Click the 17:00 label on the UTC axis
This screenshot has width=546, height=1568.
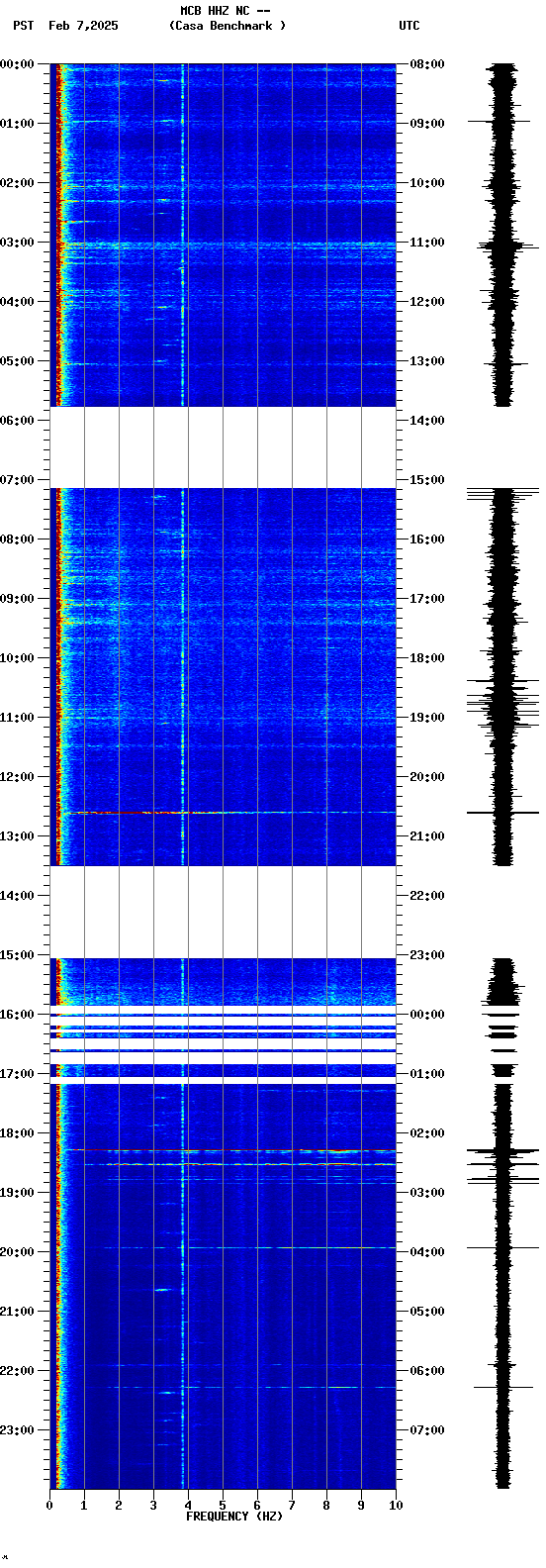pos(427,599)
